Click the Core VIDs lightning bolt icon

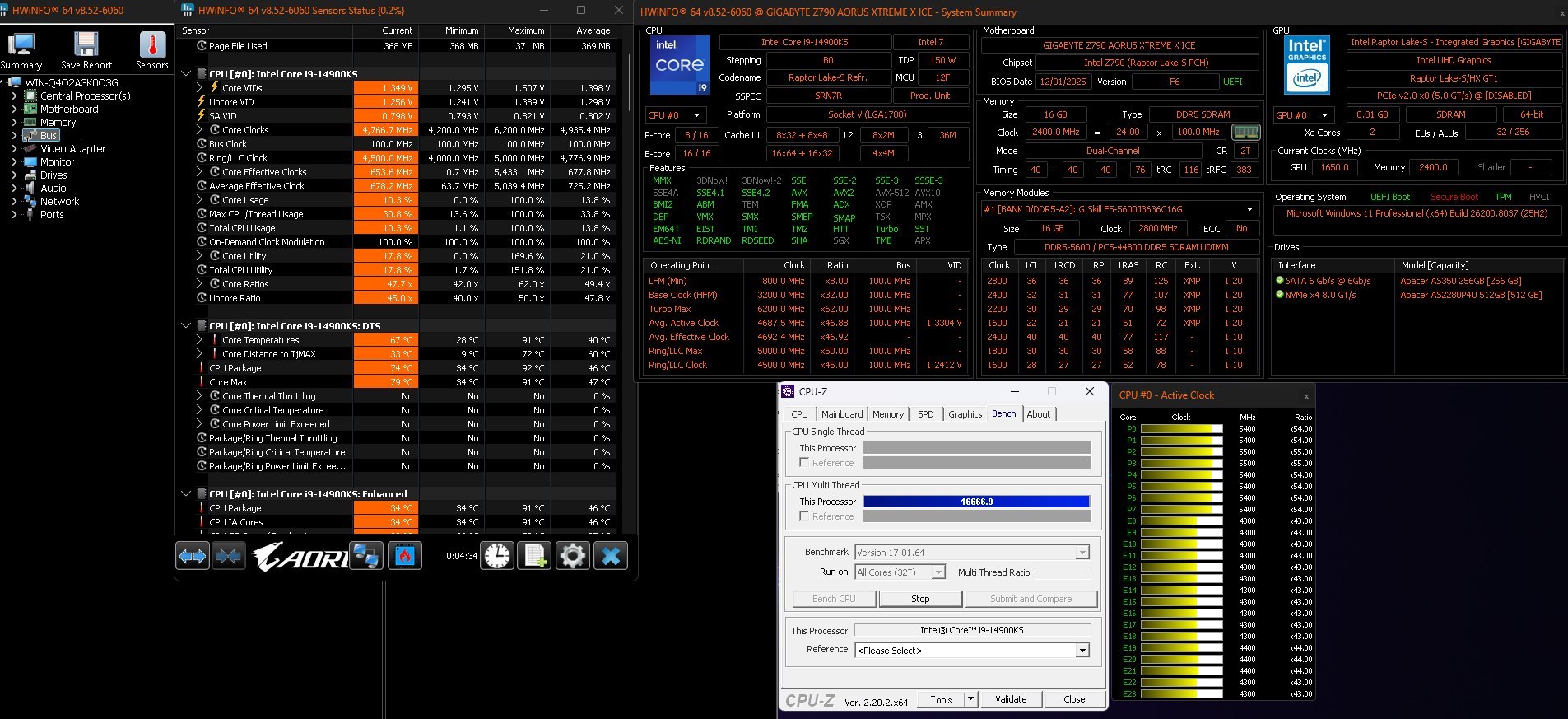[x=215, y=87]
